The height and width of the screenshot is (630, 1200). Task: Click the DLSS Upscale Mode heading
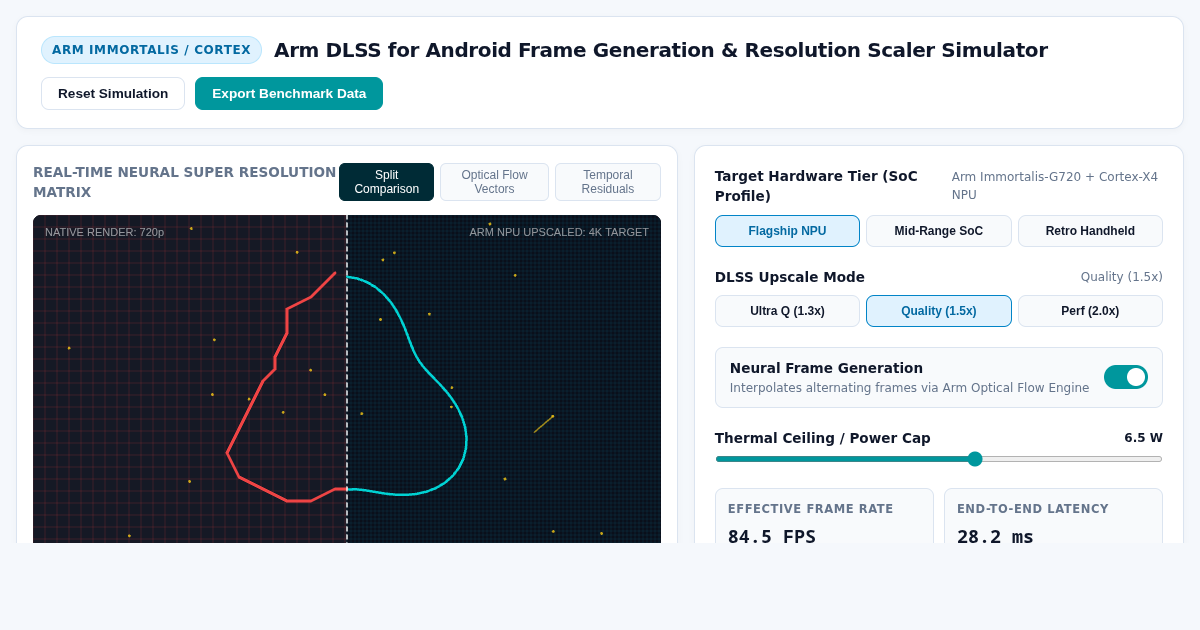pyautogui.click(x=789, y=277)
